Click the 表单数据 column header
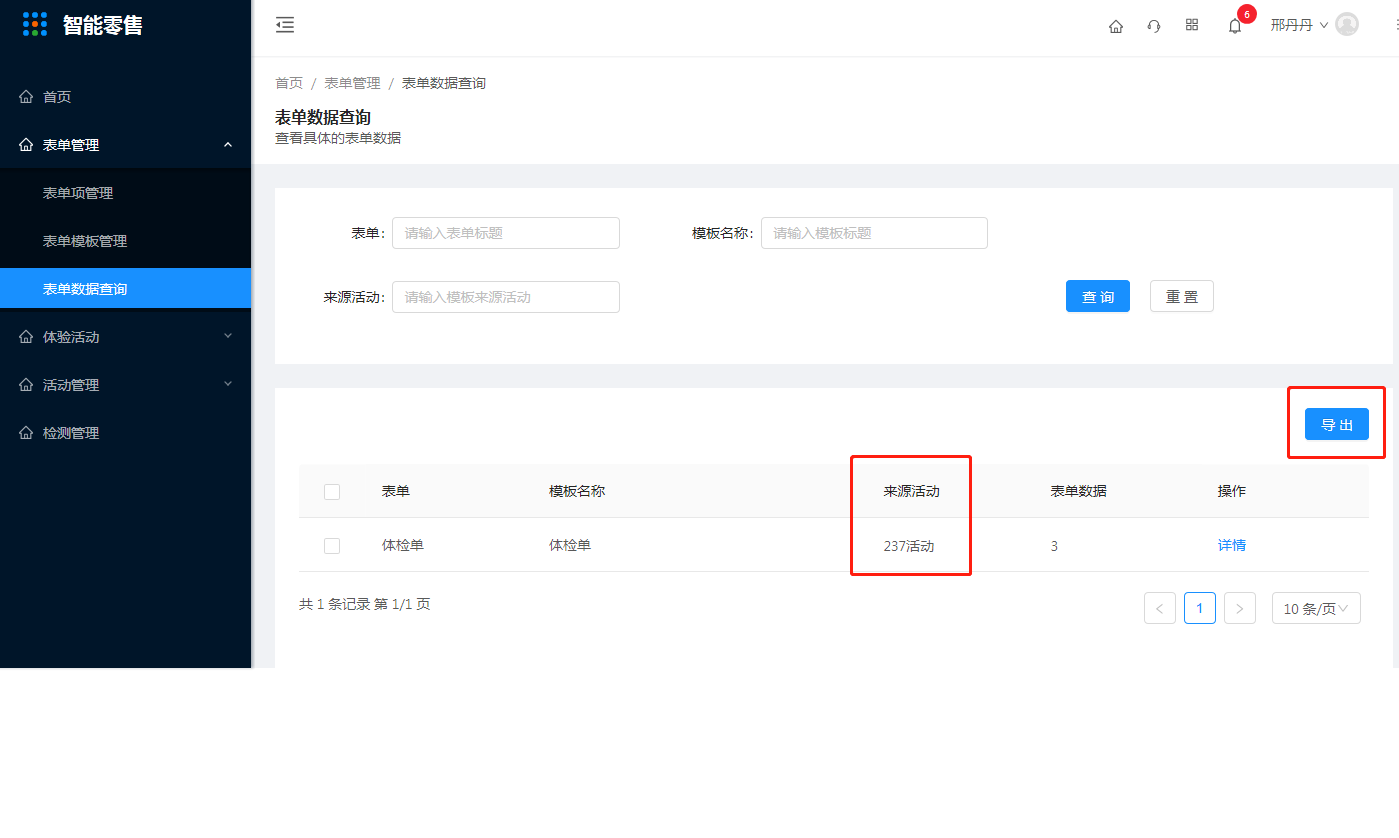The width and height of the screenshot is (1399, 838). coord(1078,491)
